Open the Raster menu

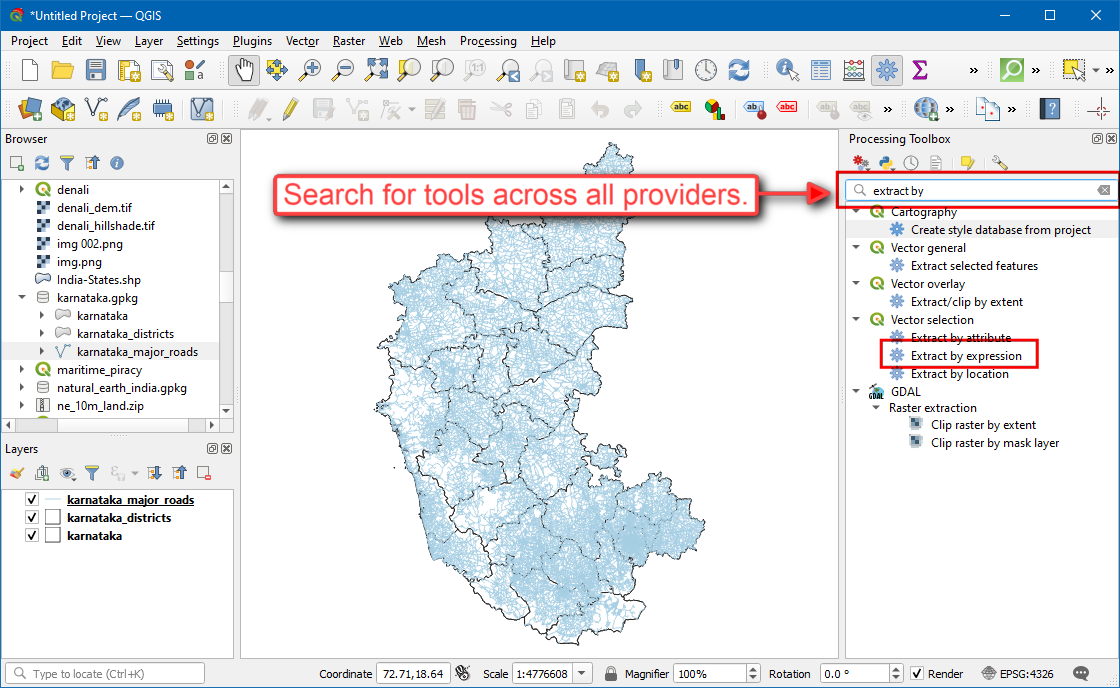(349, 41)
